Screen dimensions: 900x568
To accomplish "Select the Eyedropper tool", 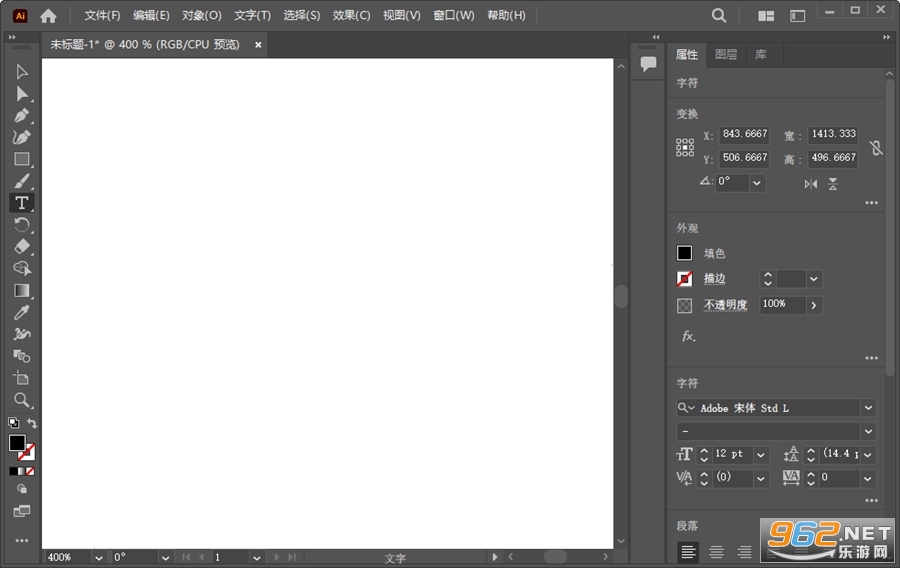I will (22, 312).
